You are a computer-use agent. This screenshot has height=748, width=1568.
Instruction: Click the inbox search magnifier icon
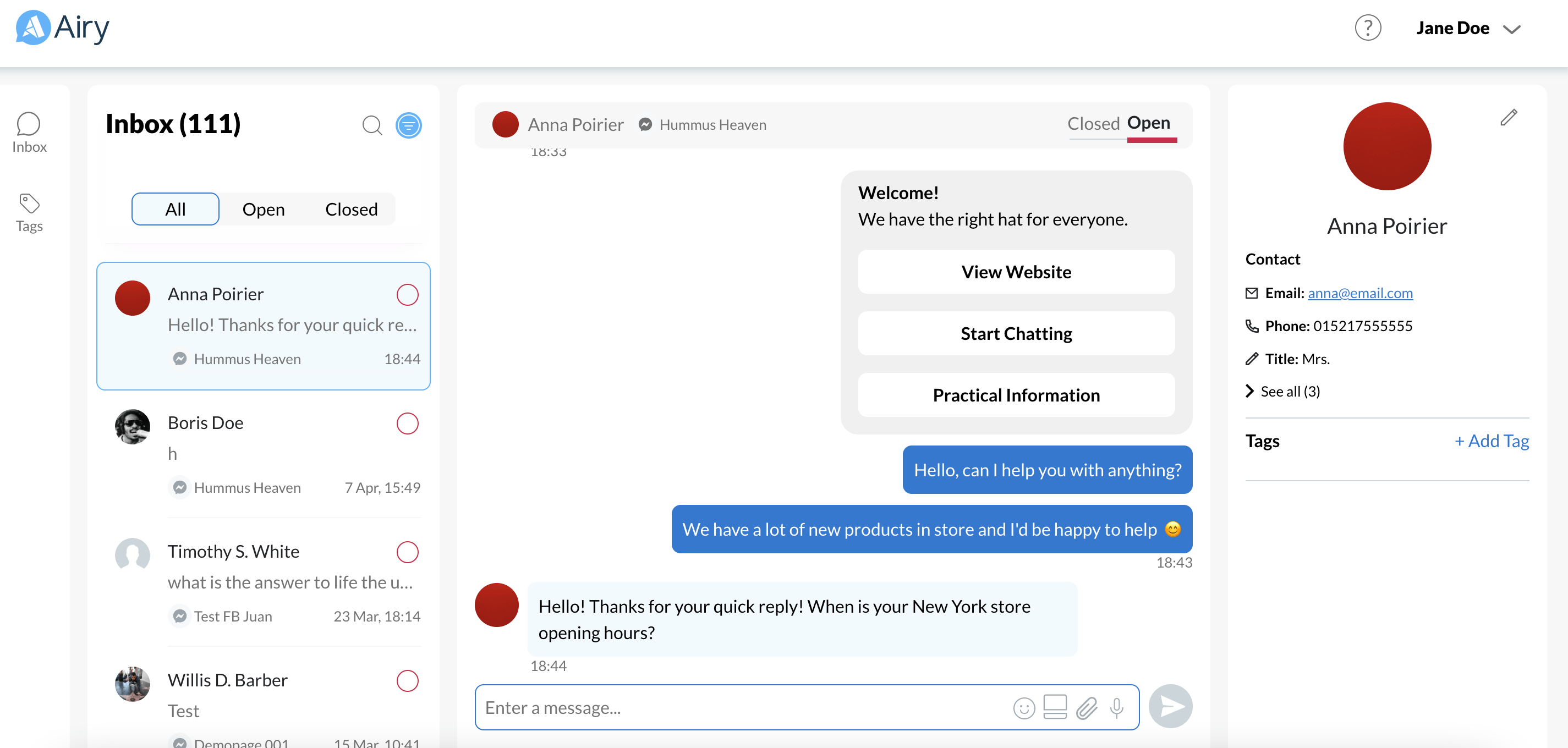pos(372,125)
